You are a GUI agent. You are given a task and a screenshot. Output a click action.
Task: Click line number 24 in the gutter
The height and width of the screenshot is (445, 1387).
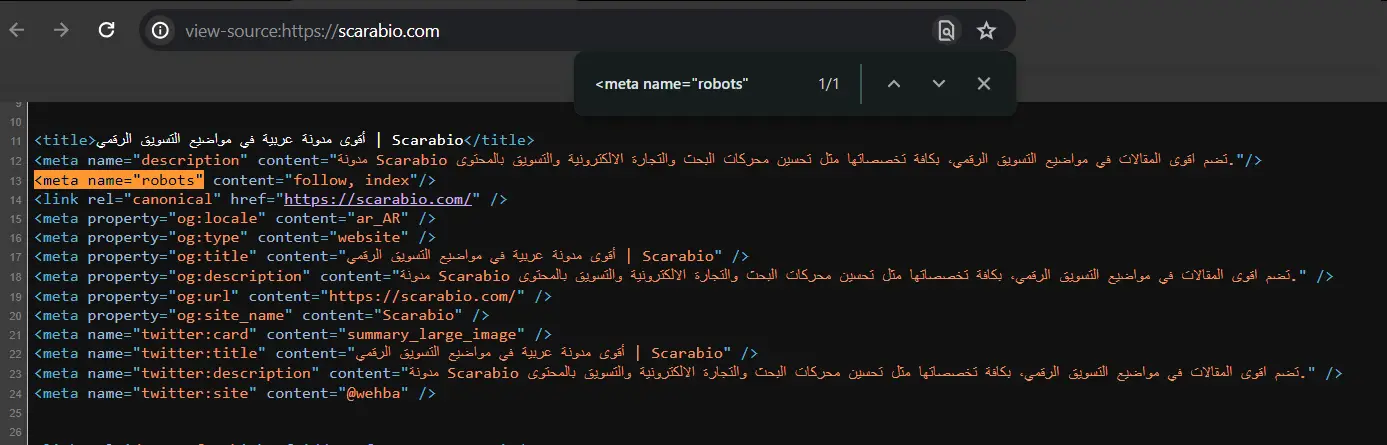coord(15,393)
